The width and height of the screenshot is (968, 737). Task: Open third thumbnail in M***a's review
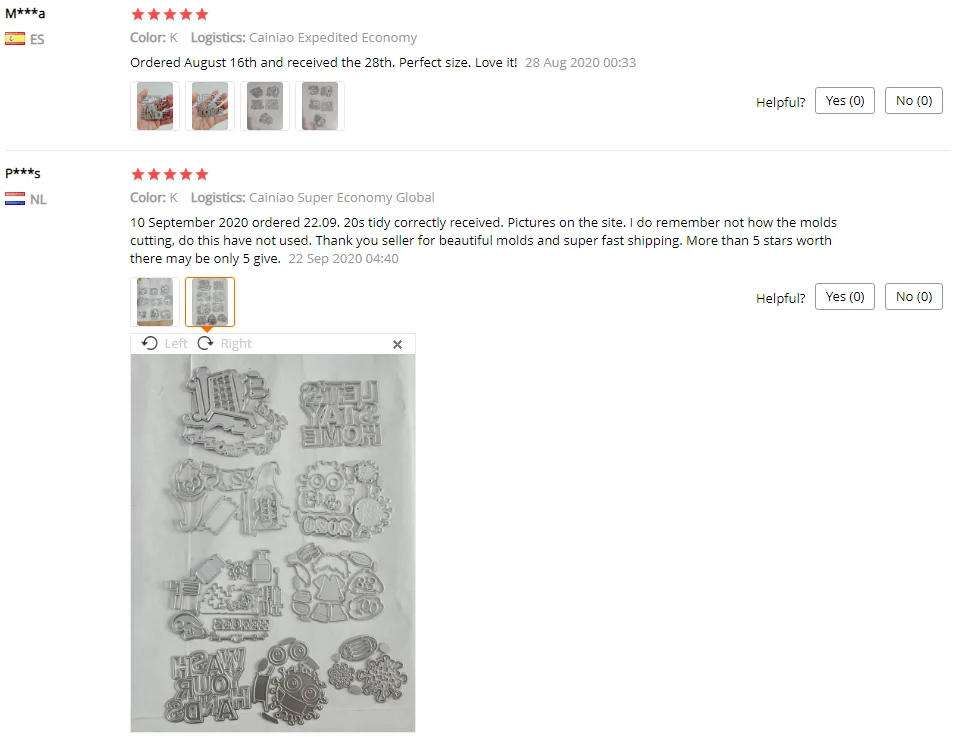coord(265,106)
